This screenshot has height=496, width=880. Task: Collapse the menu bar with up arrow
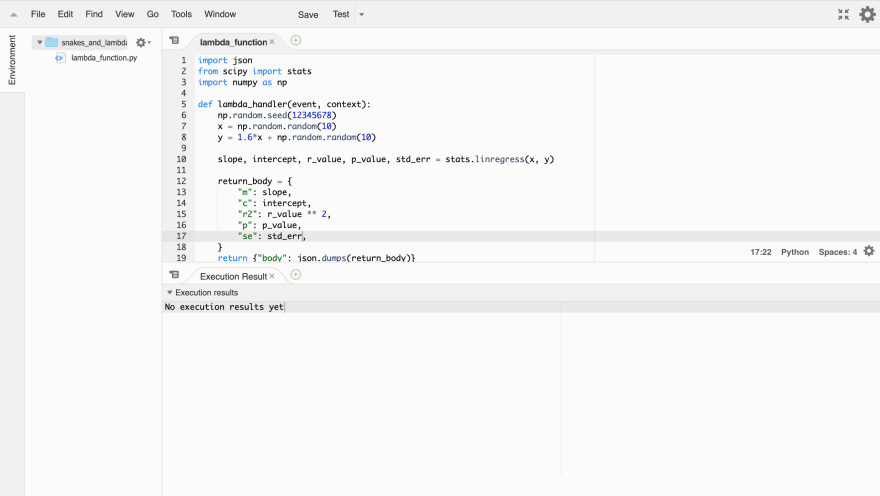click(13, 15)
